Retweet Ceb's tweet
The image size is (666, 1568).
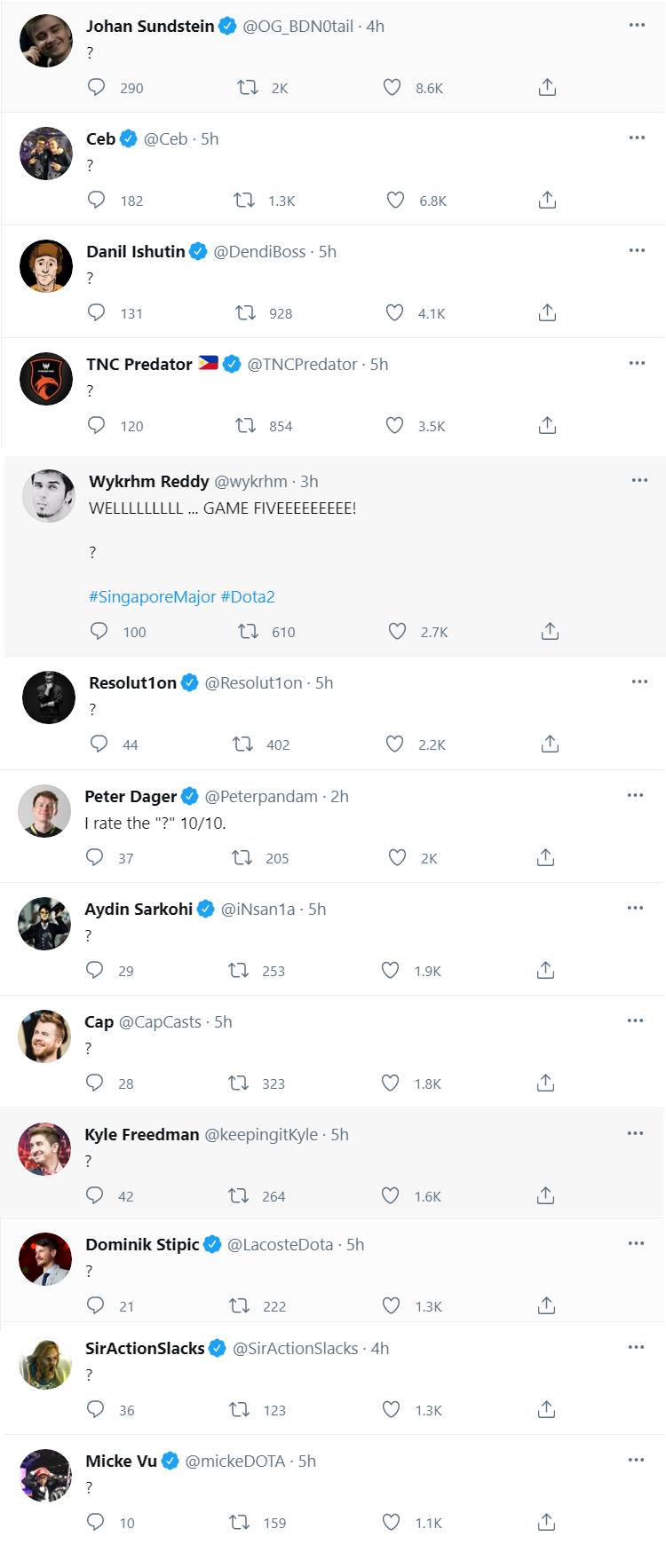coord(242,200)
